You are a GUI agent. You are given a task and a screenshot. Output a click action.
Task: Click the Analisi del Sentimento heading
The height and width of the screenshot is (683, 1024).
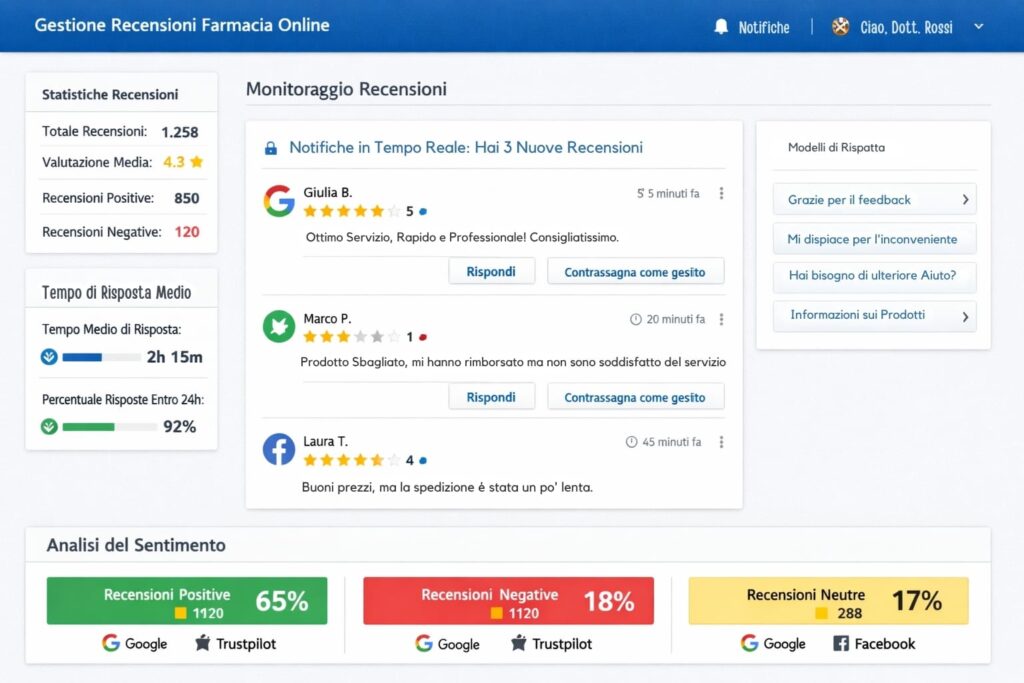136,545
